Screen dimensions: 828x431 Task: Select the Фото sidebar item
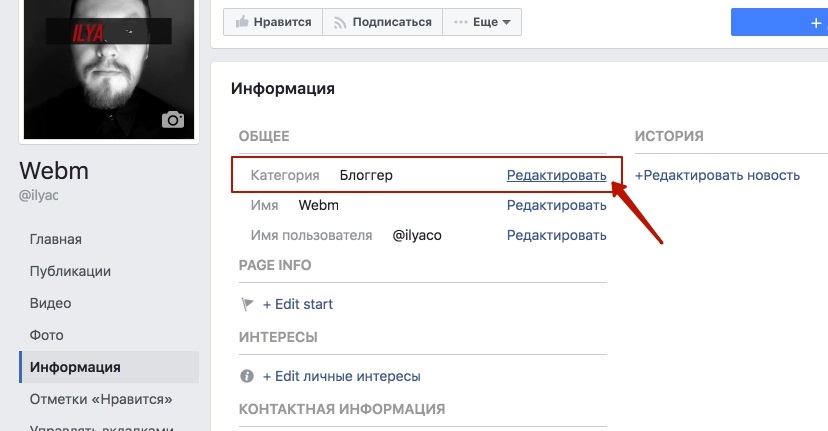click(x=46, y=335)
